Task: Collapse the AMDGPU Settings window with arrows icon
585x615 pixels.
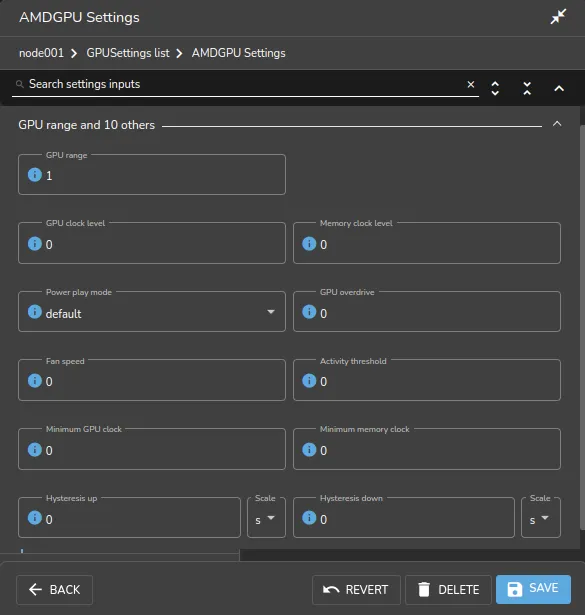Action: (558, 16)
